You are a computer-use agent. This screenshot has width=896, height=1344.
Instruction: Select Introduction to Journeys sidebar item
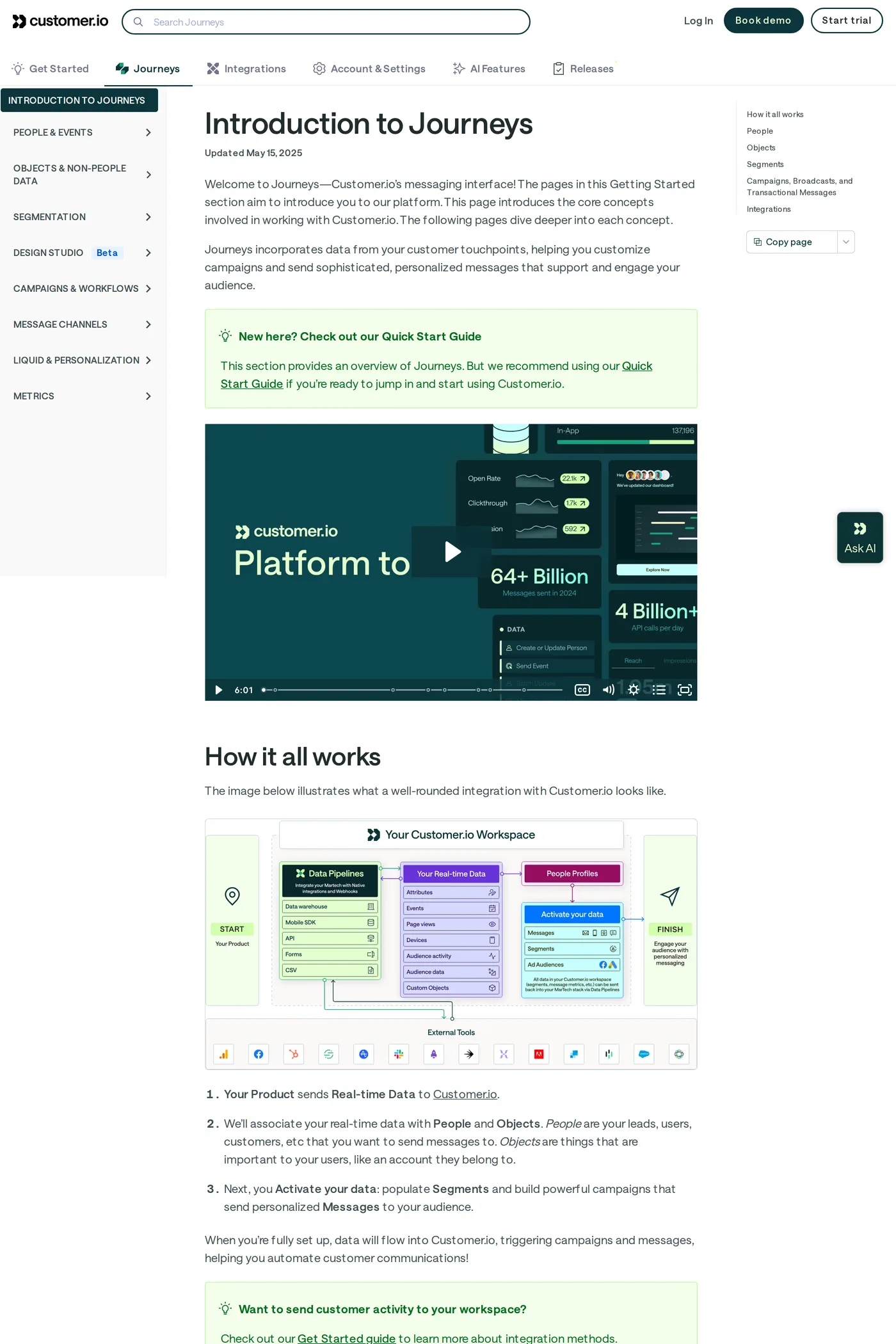click(x=79, y=100)
